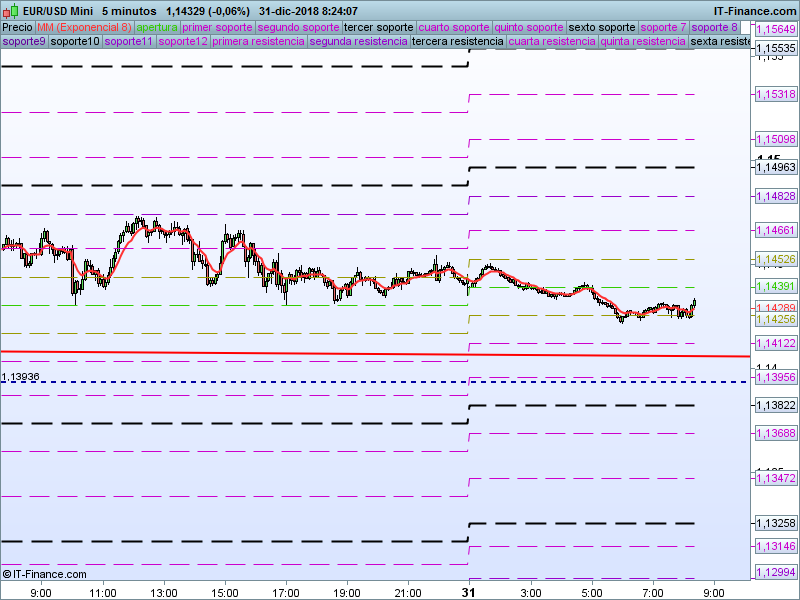Click the MM (Exponencial 8) indicator label

point(84,27)
